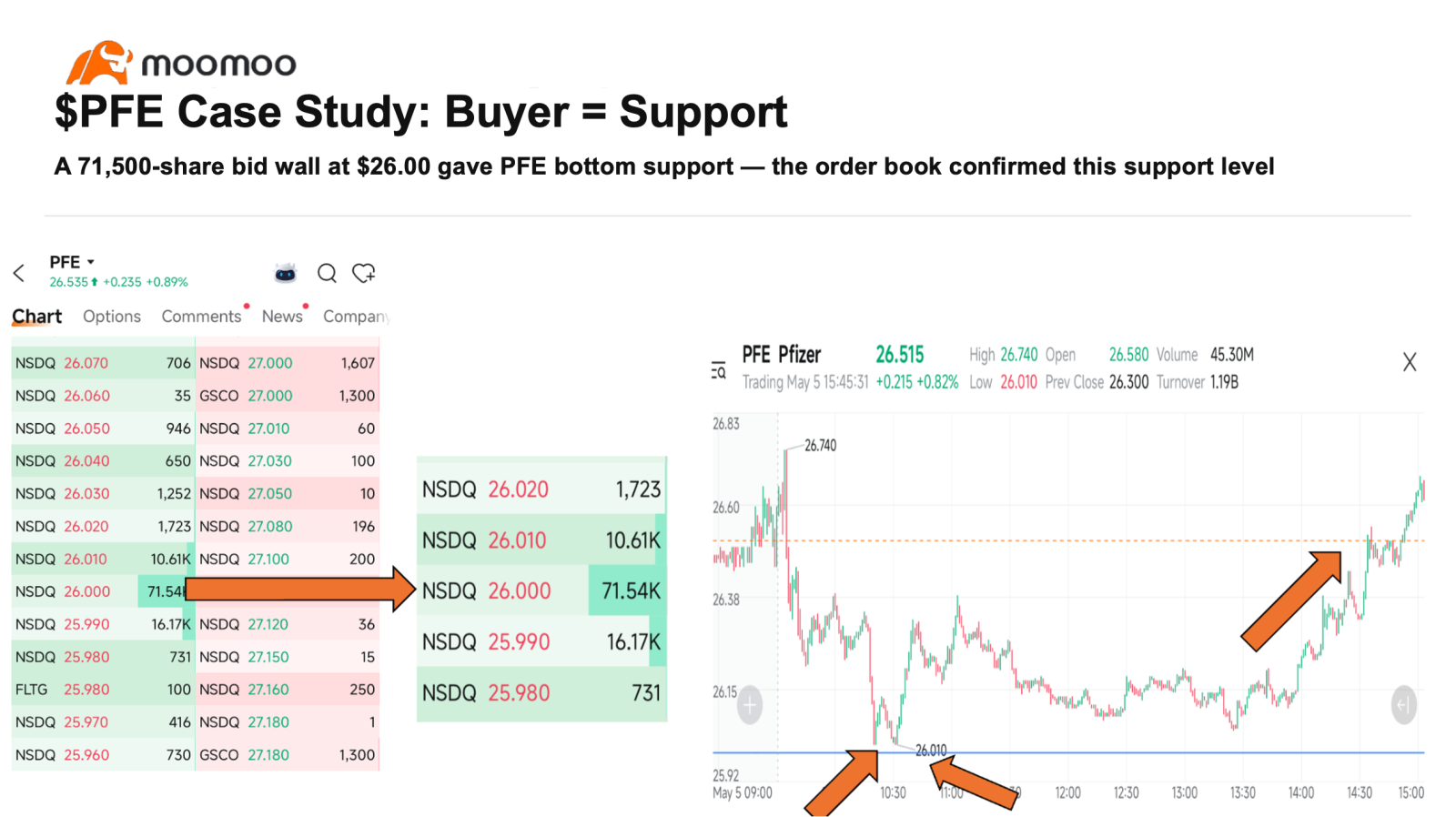Viewport: 1456px width, 817px height.
Task: Select the Chart tab
Action: tap(36, 317)
